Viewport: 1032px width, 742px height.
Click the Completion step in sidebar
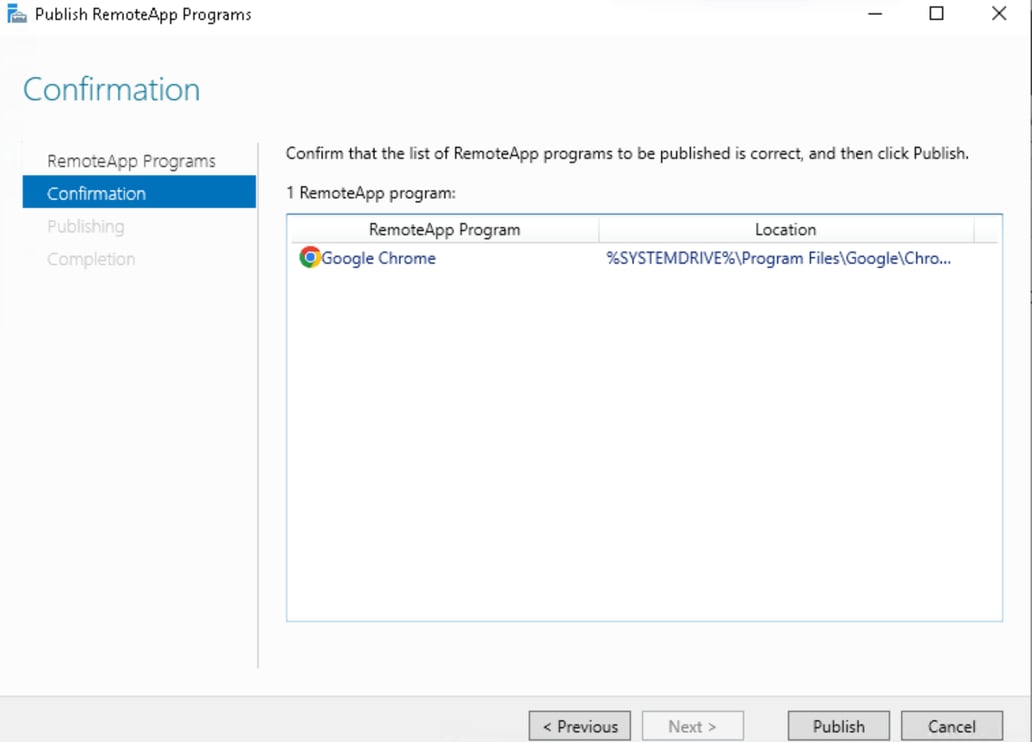point(91,258)
